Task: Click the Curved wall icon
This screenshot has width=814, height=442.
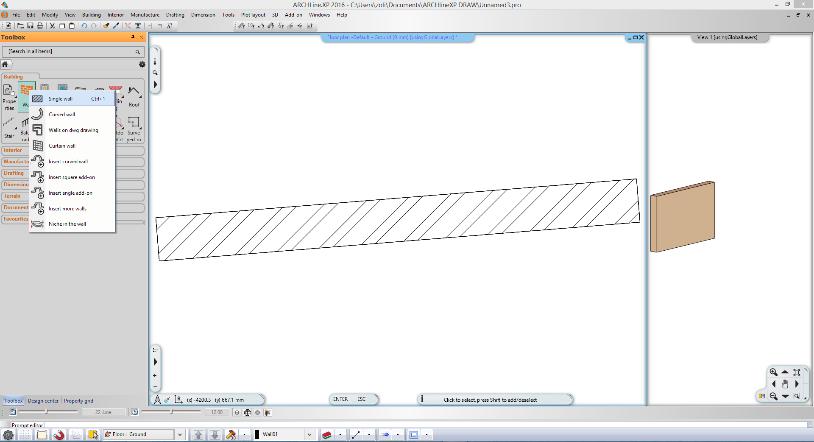Action: click(38, 114)
